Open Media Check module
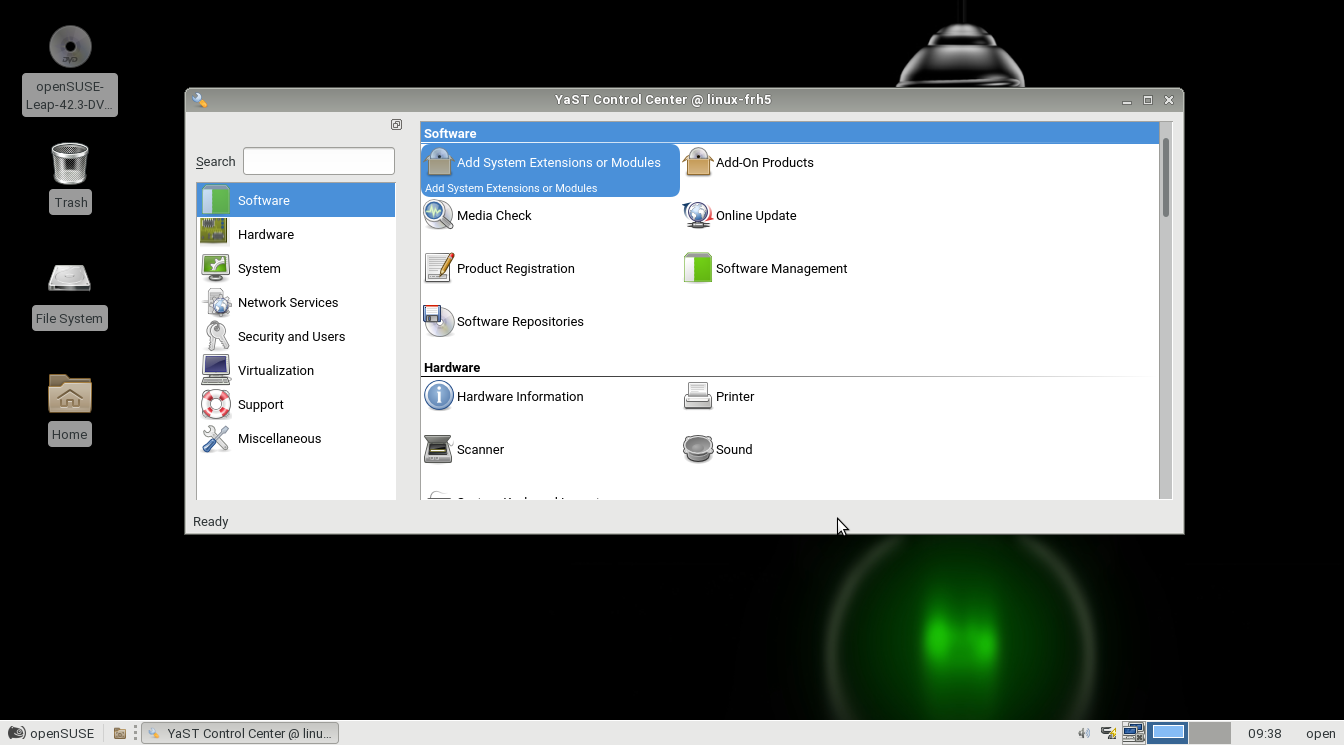 [438, 215]
